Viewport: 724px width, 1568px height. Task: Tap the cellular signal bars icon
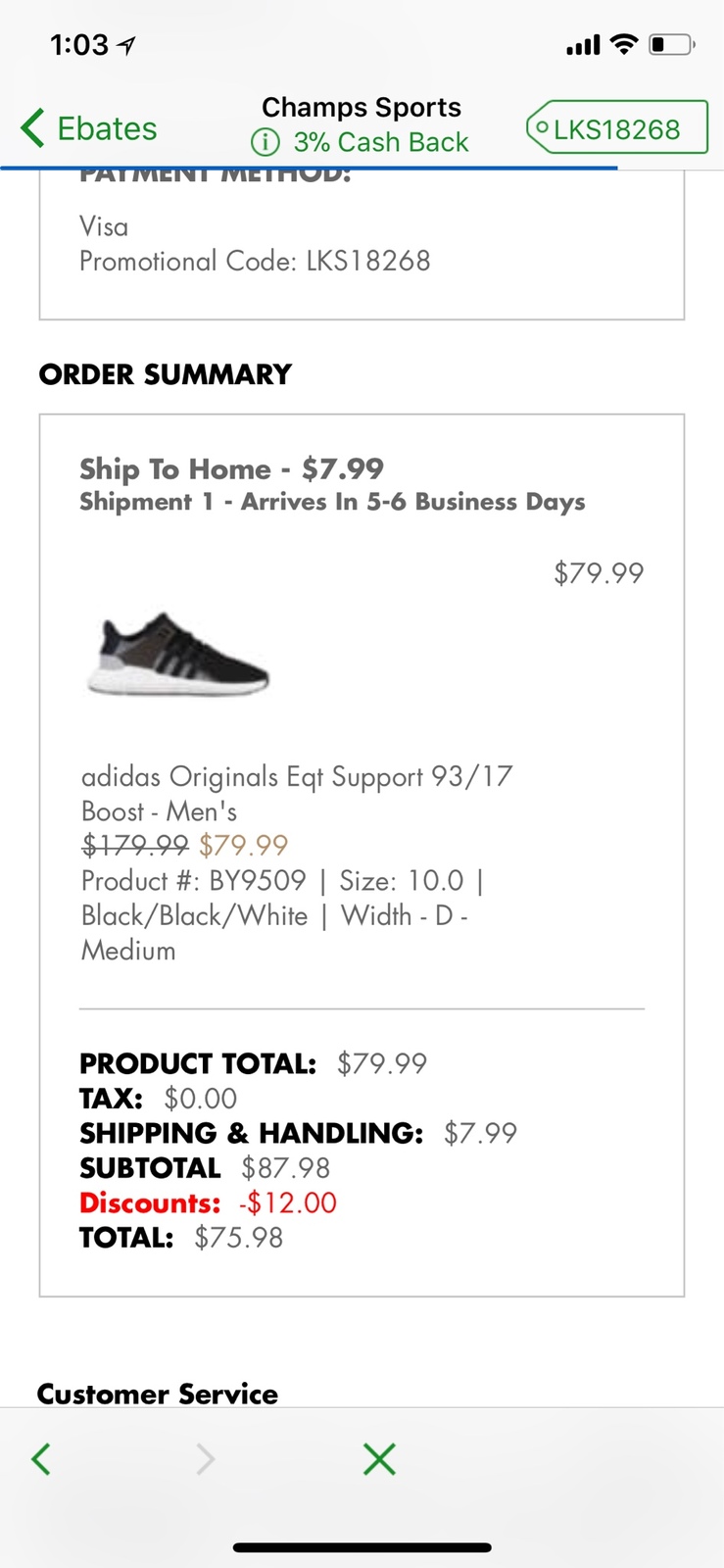click(583, 45)
